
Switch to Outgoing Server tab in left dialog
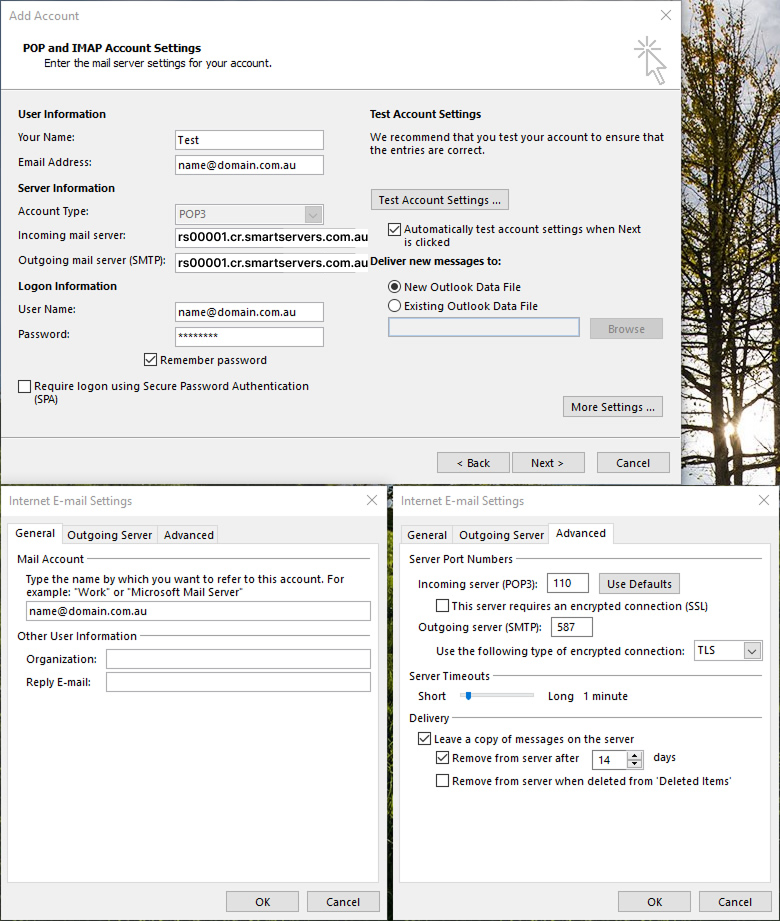click(110, 535)
